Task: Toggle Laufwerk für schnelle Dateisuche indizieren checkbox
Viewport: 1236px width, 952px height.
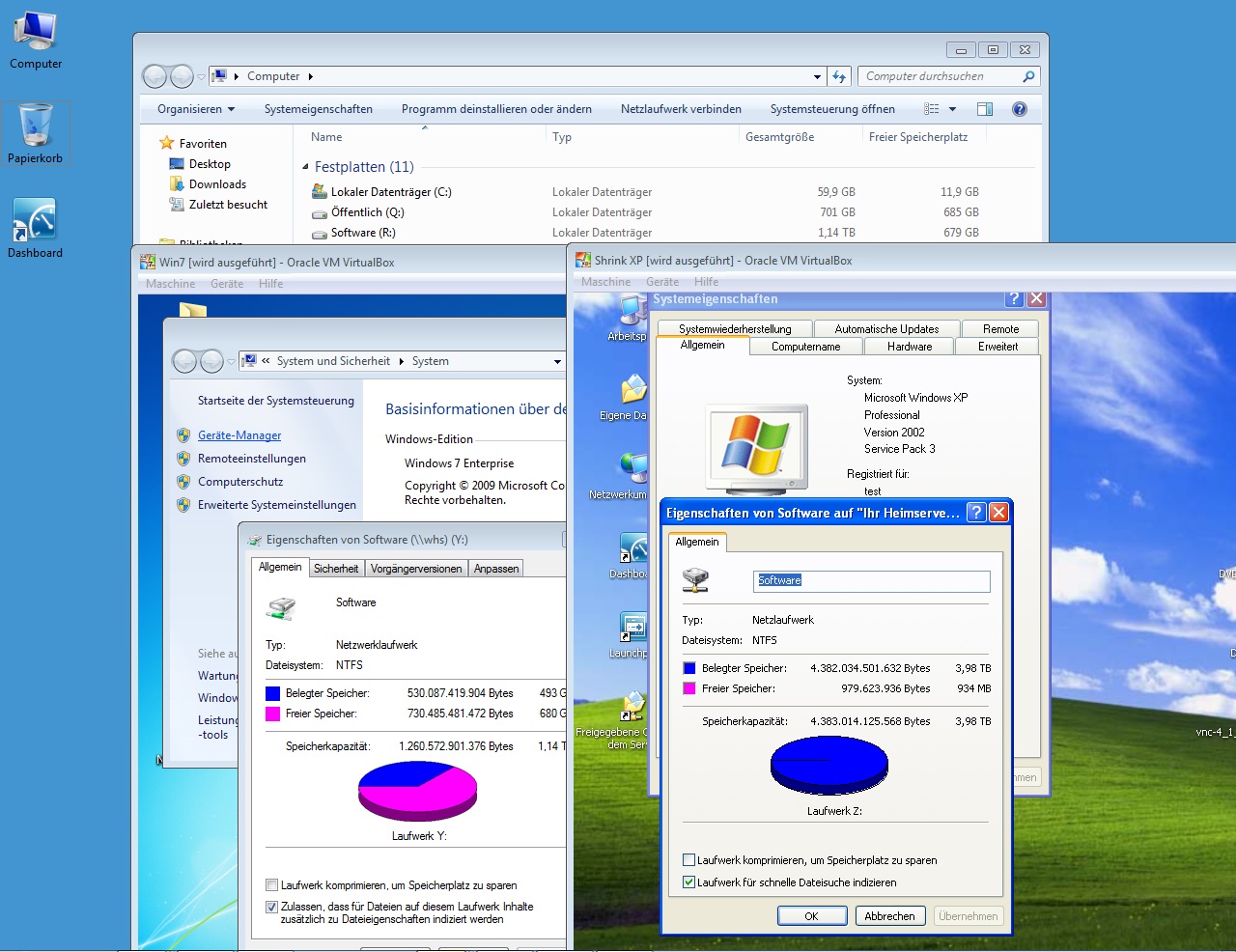Action: click(x=688, y=882)
